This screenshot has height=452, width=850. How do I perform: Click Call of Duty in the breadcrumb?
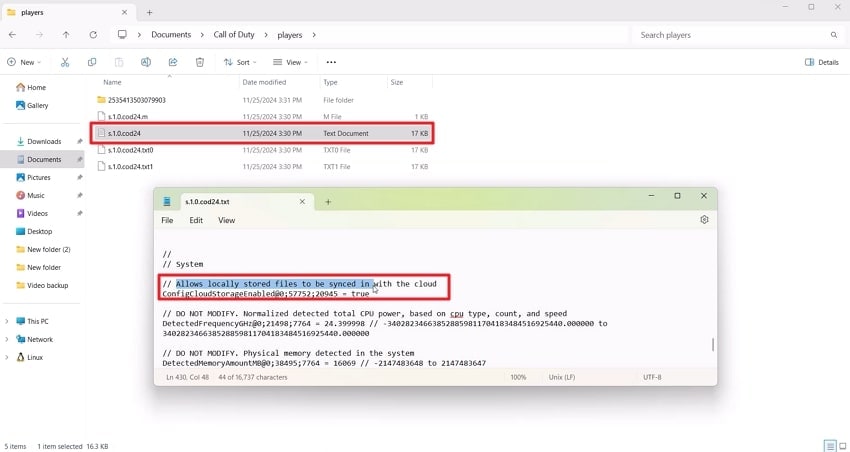point(234,35)
